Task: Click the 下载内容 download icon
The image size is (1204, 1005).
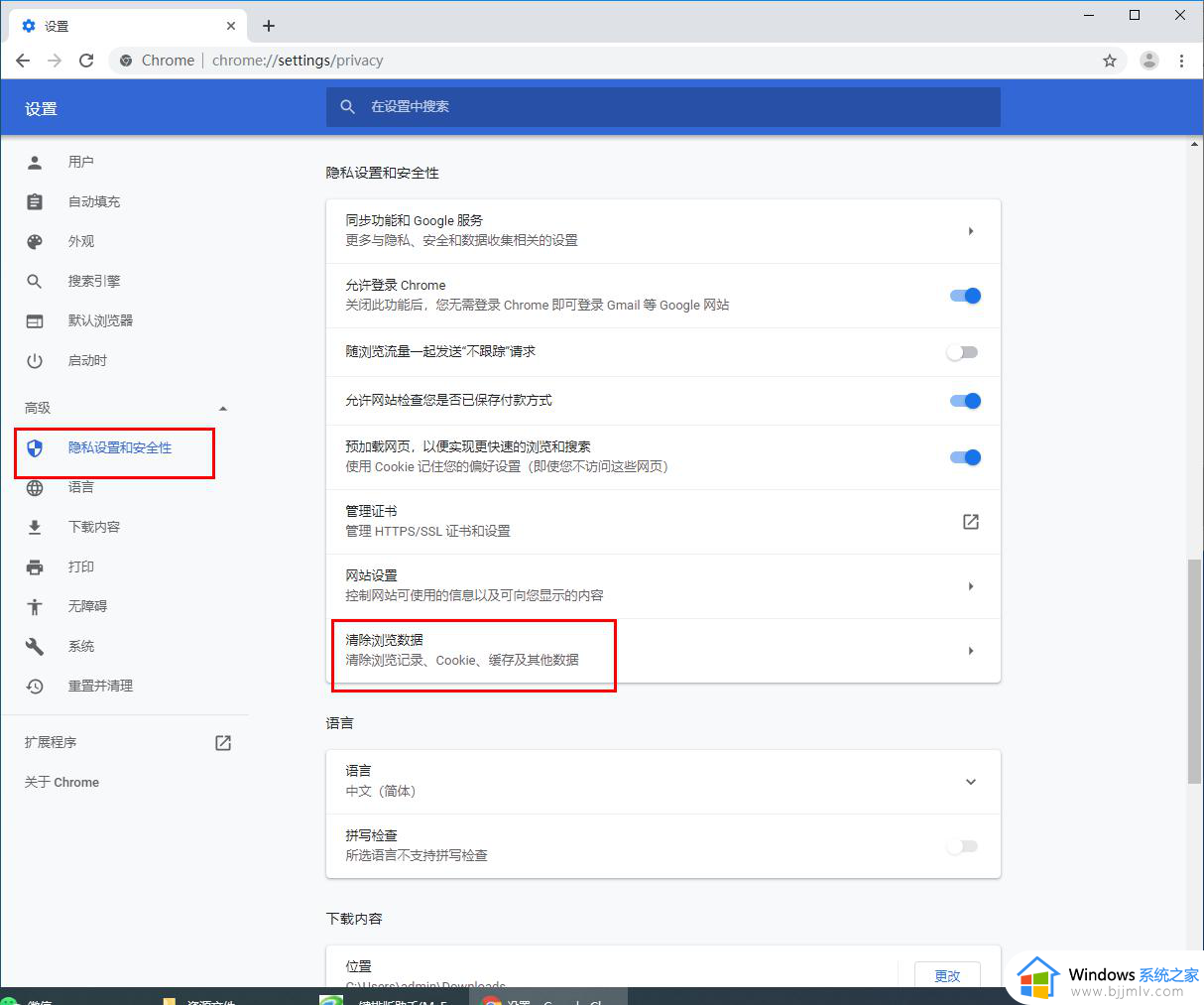Action: (35, 527)
